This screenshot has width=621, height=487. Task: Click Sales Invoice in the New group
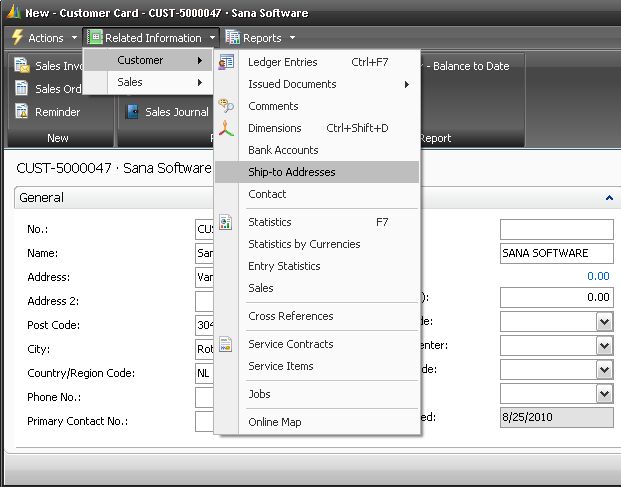point(48,66)
